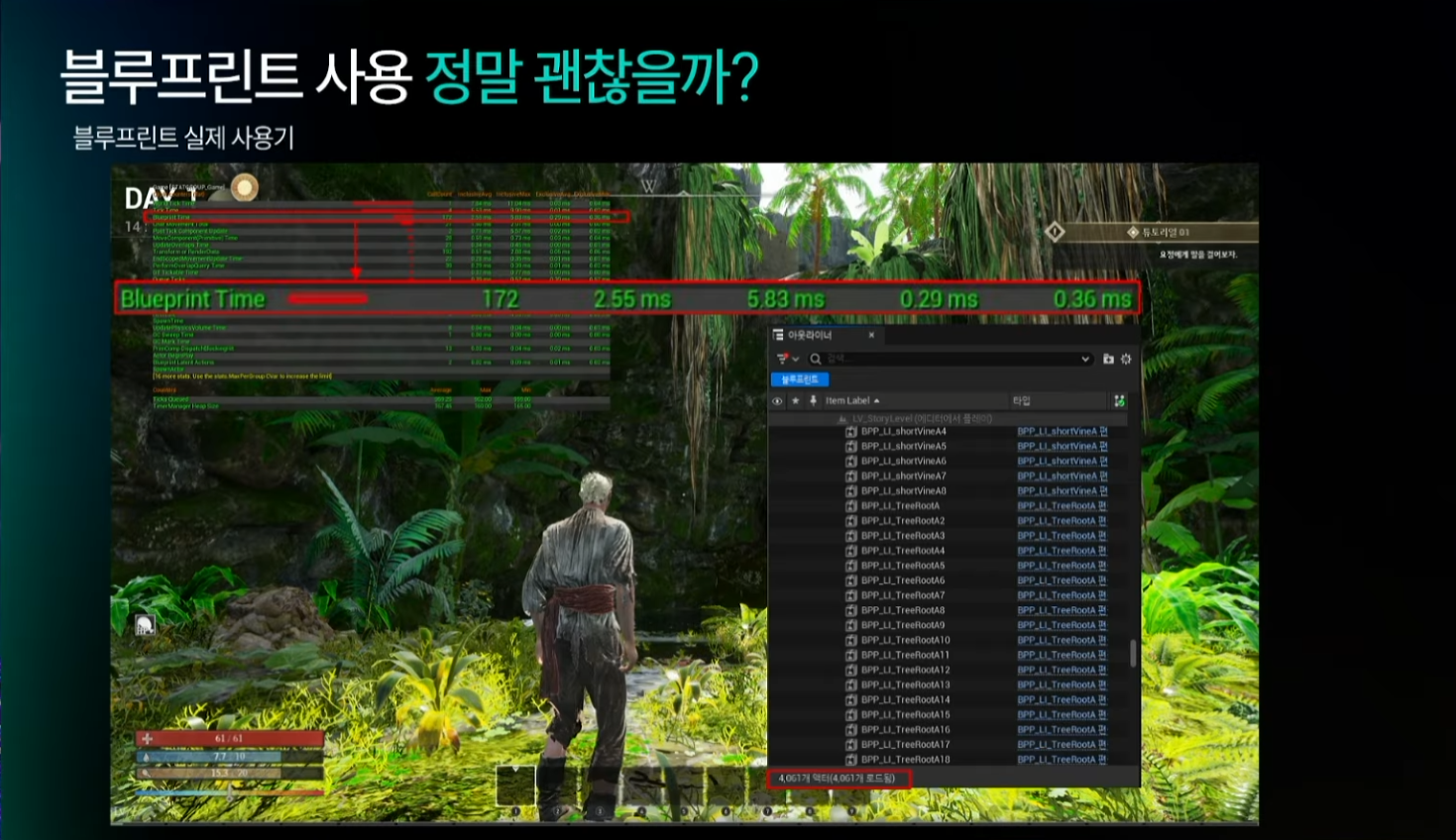Click the enlarged Blueprint Time stat label
The width and height of the screenshot is (1456, 840).
click(x=193, y=299)
